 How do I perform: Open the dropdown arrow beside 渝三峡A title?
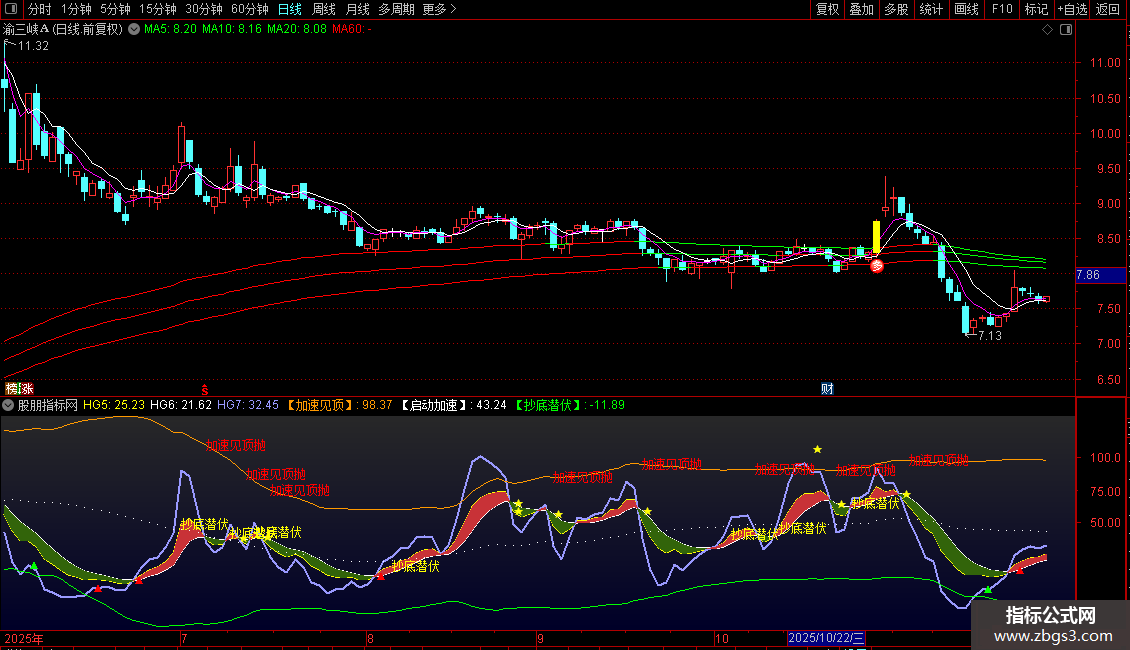134,30
